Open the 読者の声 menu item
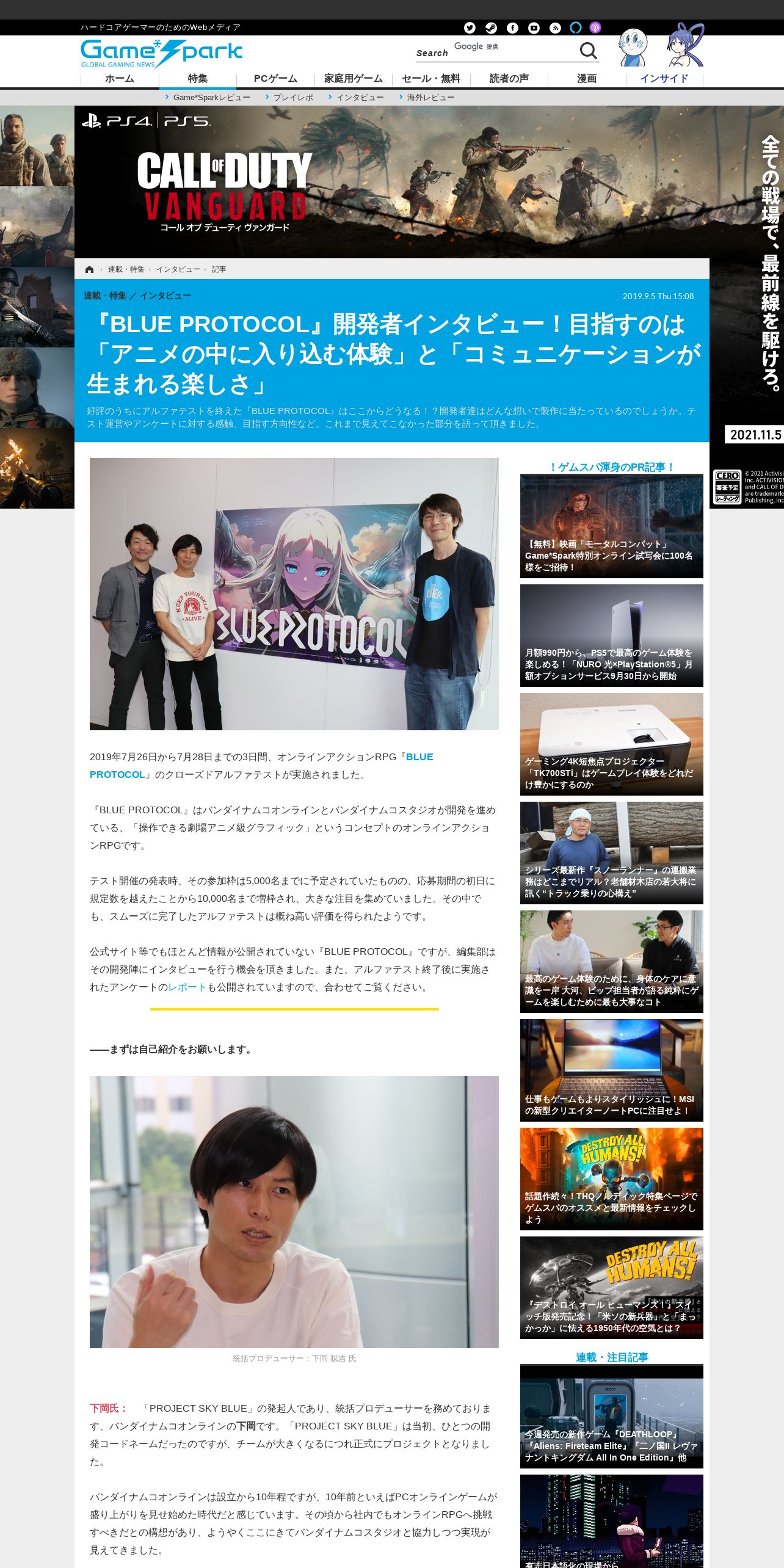Viewport: 784px width, 1568px height. [x=509, y=79]
